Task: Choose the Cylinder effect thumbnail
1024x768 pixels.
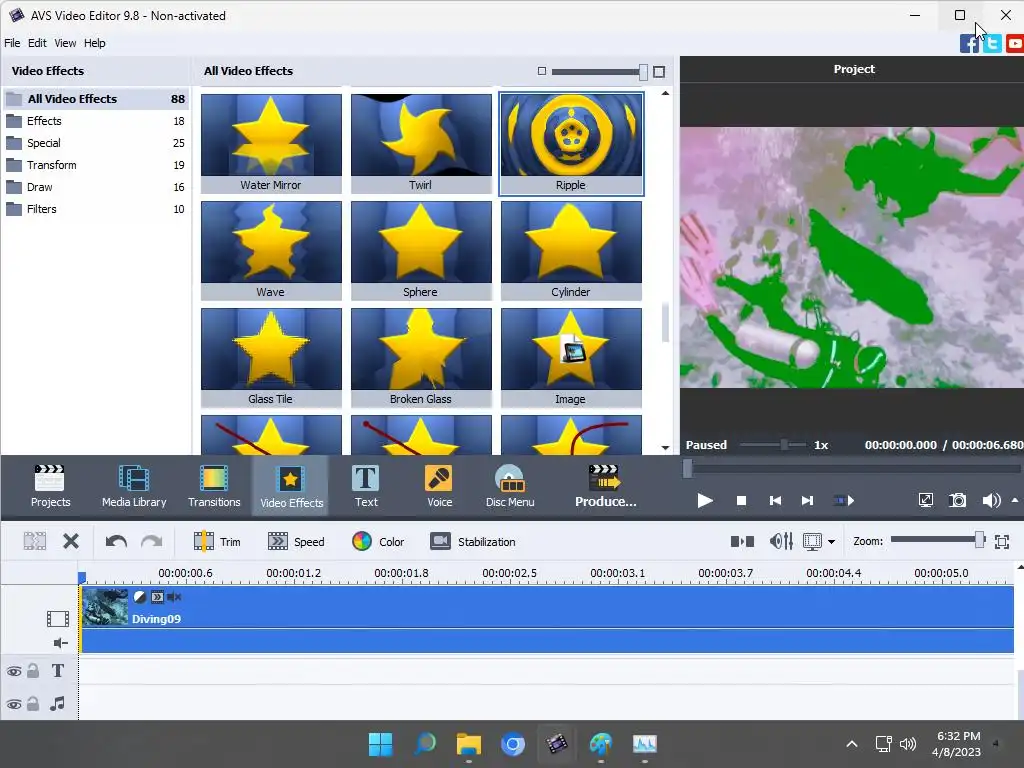Action: 571,250
